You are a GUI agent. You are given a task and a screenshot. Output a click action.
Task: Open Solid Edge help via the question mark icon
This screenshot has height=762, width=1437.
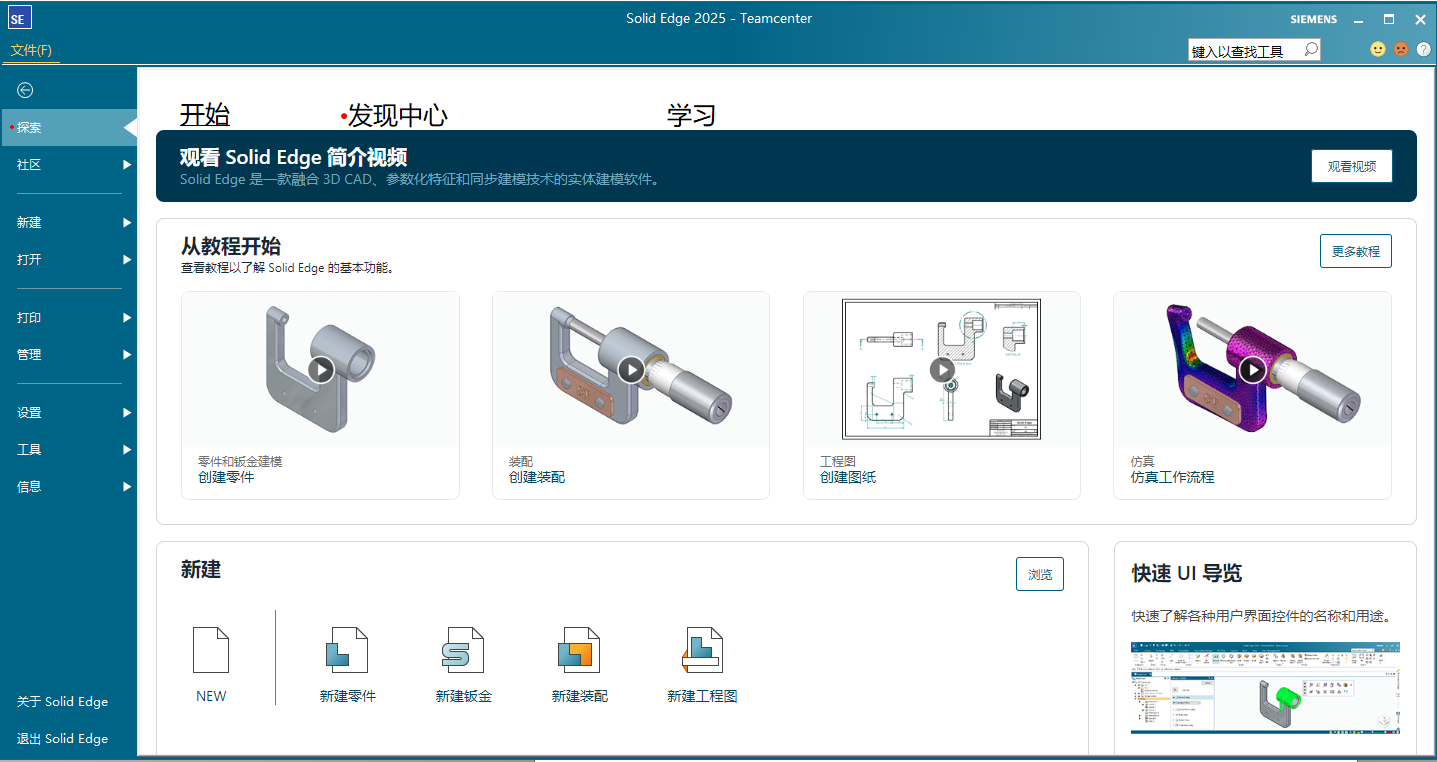pyautogui.click(x=1424, y=48)
